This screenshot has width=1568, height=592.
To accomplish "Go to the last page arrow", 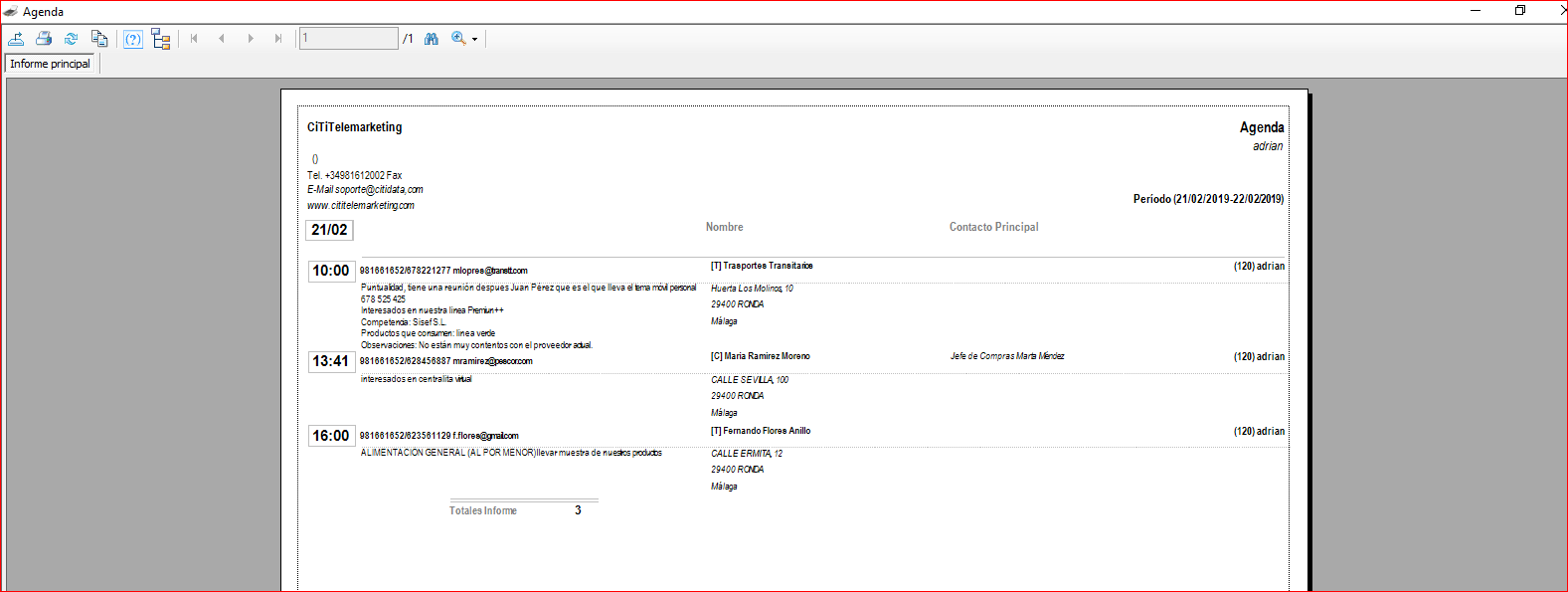I will point(278,39).
